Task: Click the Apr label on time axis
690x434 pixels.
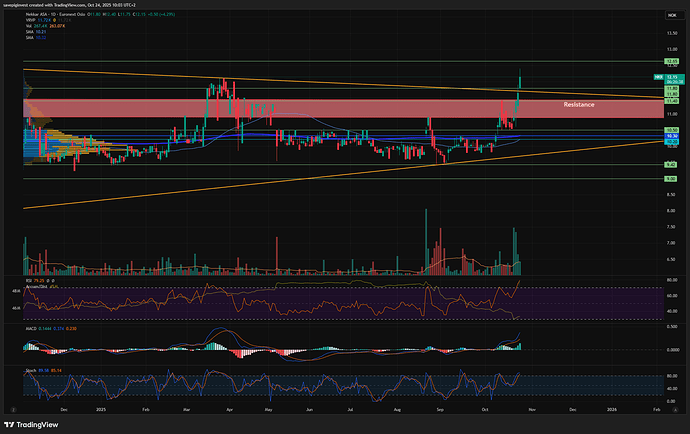Action: tap(230, 409)
